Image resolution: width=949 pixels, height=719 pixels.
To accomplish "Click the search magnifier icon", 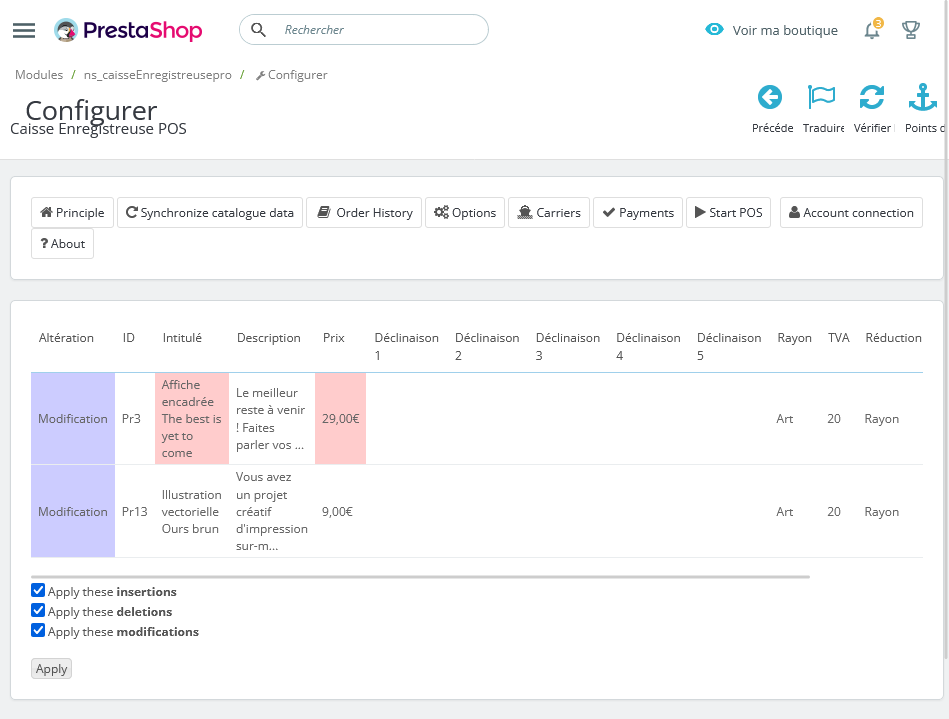I will click(x=258, y=30).
